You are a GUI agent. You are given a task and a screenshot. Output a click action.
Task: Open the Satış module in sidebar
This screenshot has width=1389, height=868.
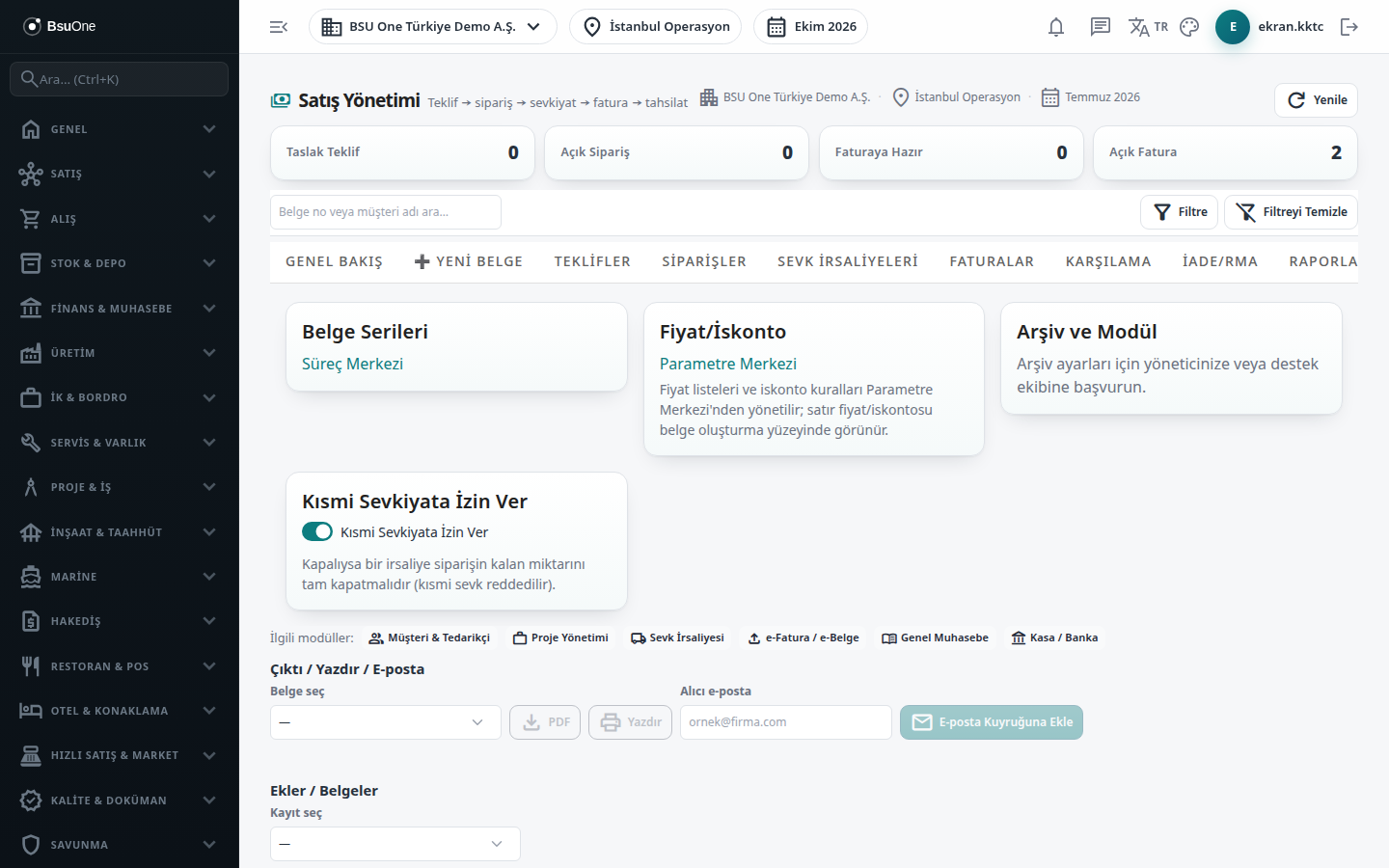click(x=120, y=174)
